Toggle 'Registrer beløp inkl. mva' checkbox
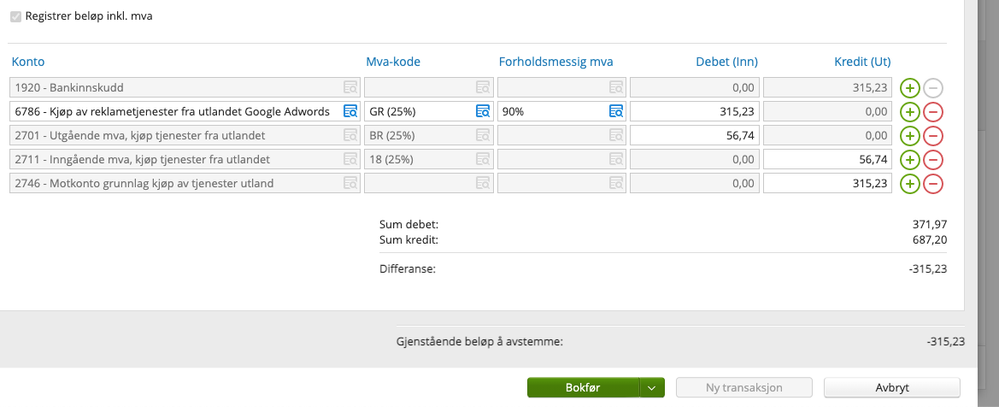The height and width of the screenshot is (407, 999). tap(16, 17)
